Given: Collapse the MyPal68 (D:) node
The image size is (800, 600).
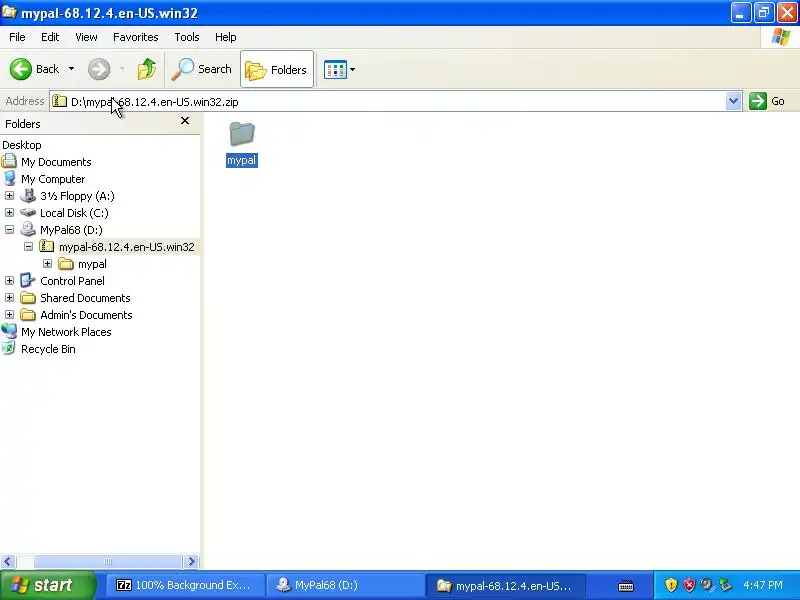Looking at the screenshot, I should (x=9, y=230).
